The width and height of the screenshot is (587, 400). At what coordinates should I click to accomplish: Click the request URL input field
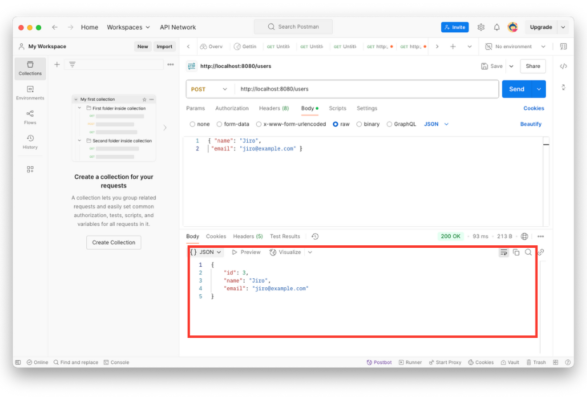coord(366,89)
